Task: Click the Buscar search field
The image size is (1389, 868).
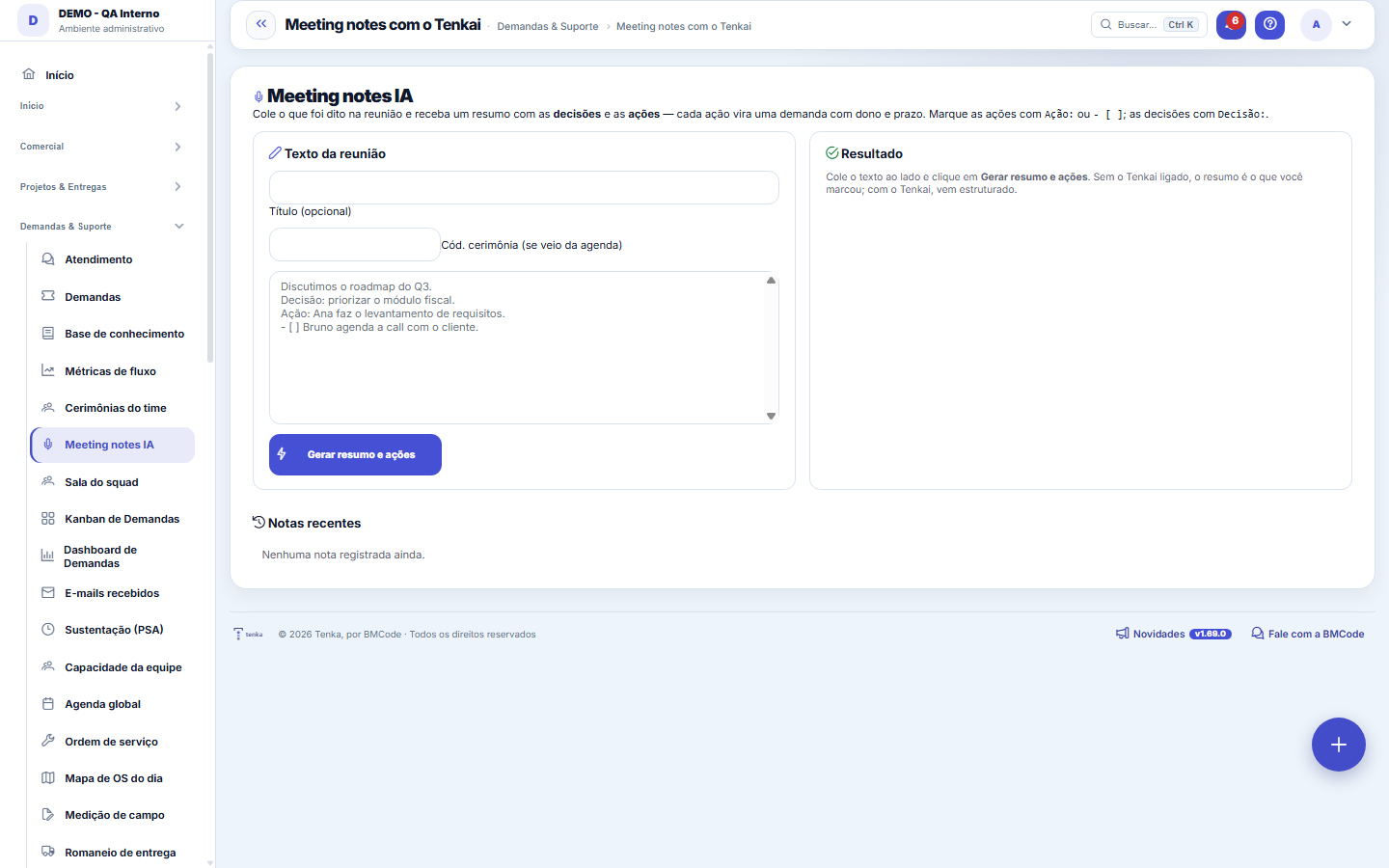Action: [1149, 25]
